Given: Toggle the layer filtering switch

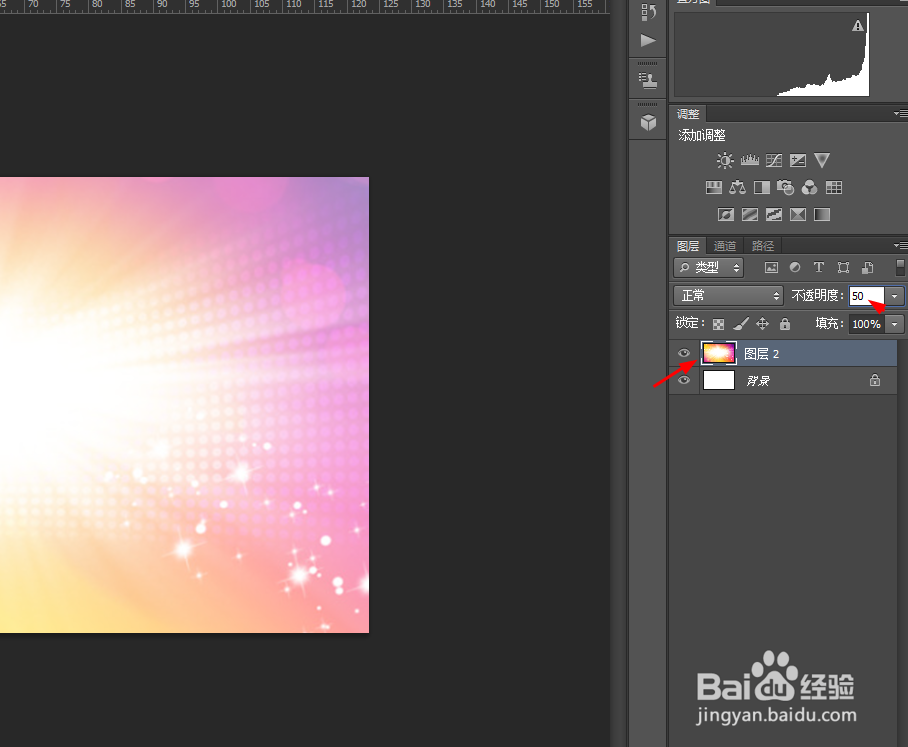Looking at the screenshot, I should click(900, 268).
